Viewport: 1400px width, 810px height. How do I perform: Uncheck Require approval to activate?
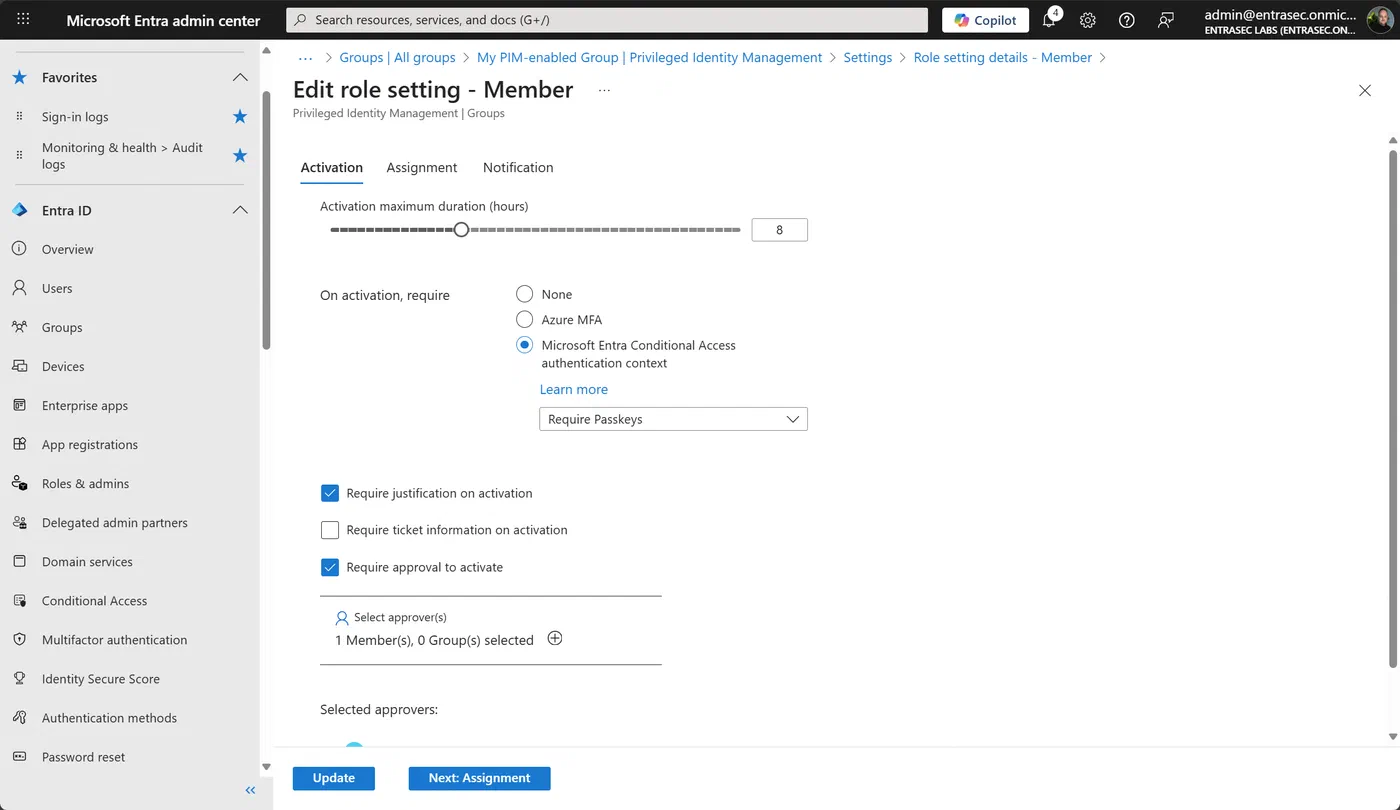coord(330,567)
